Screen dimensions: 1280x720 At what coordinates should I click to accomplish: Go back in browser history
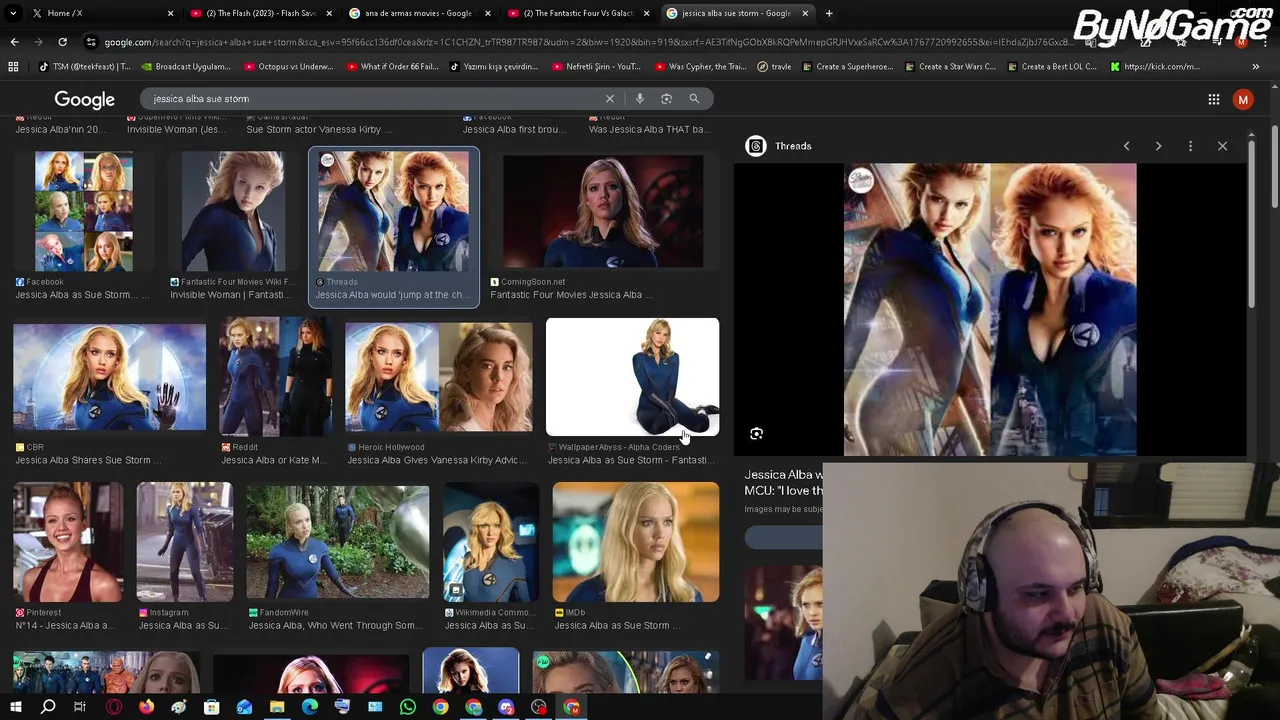pyautogui.click(x=14, y=42)
